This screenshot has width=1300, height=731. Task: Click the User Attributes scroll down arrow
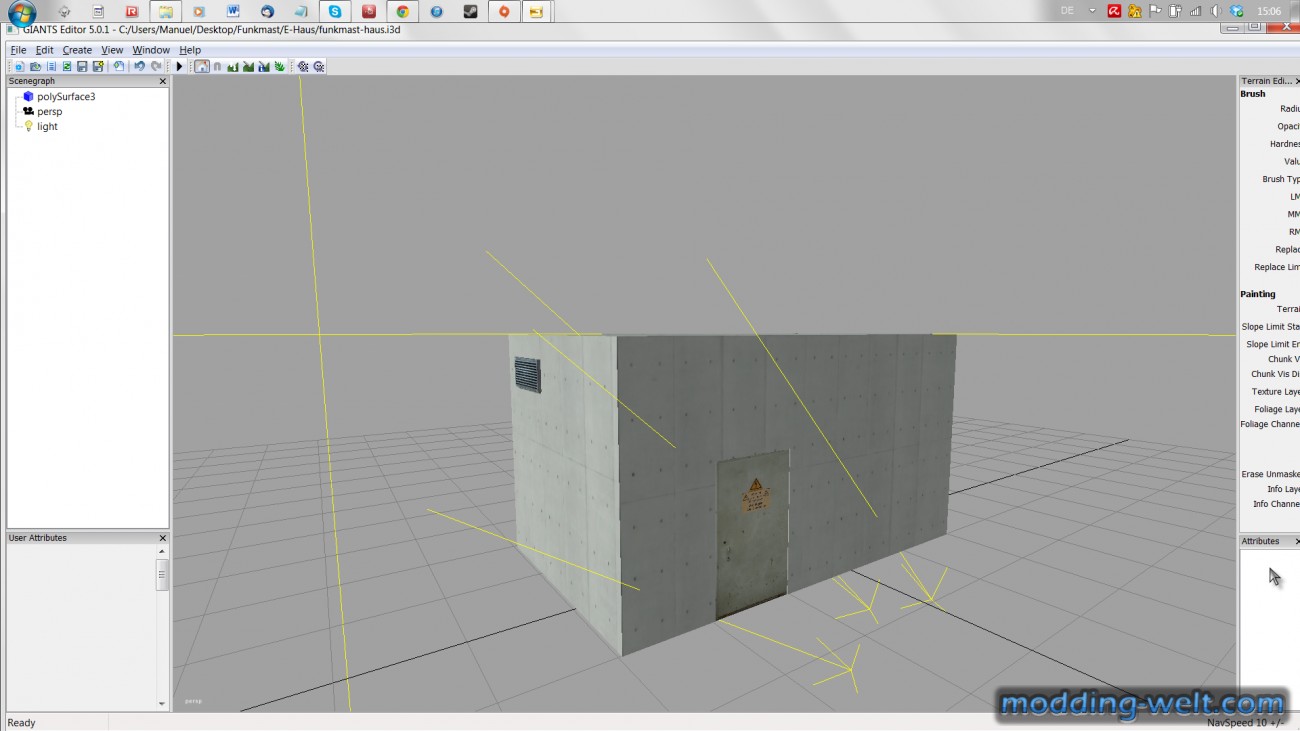pos(162,704)
